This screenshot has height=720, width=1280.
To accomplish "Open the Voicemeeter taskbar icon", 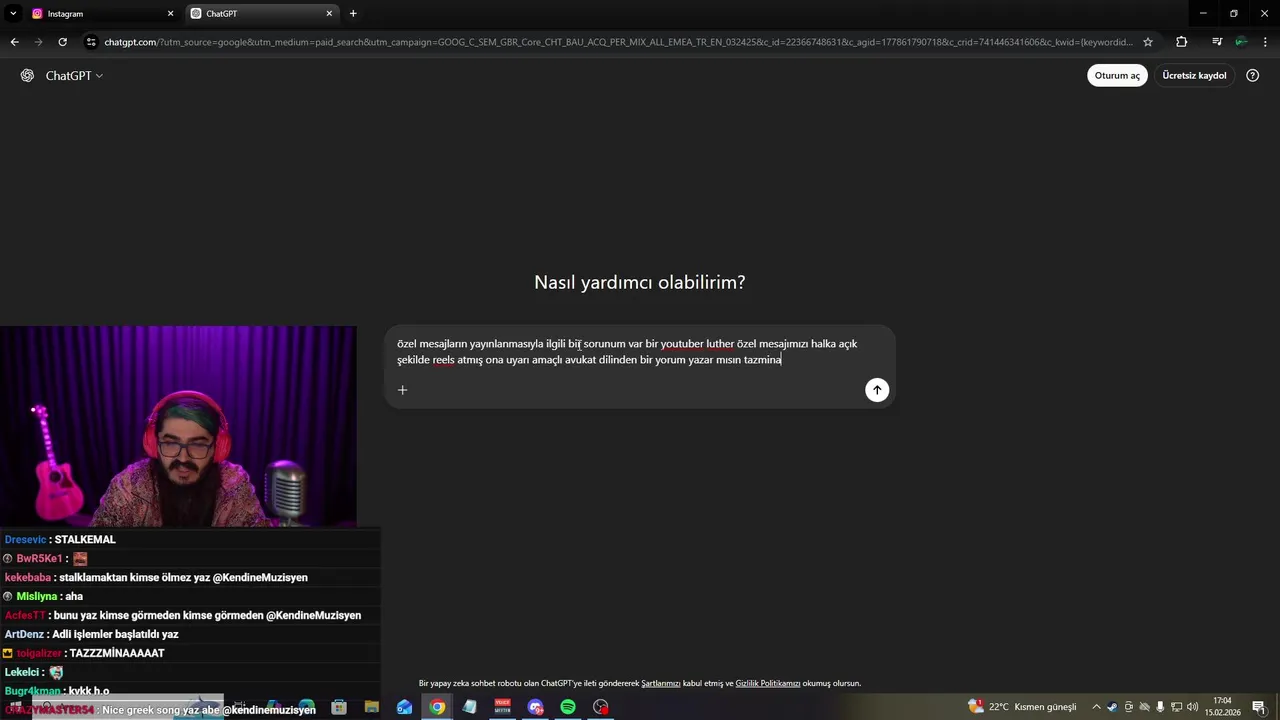I will pyautogui.click(x=502, y=707).
